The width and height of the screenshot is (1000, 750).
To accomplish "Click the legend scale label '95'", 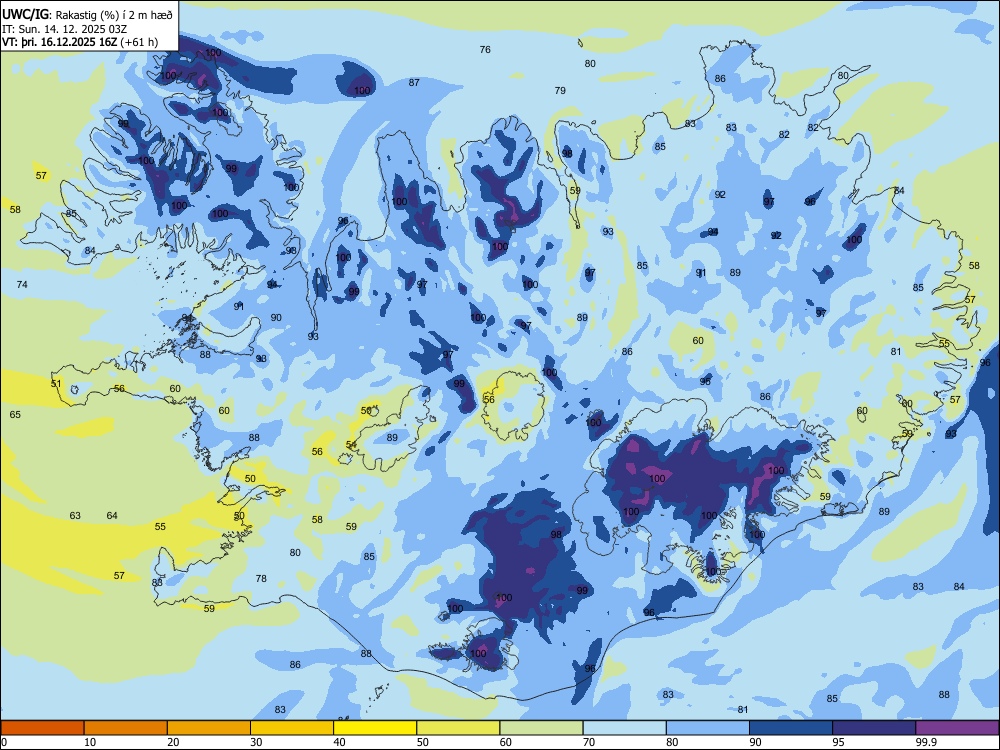I will coord(838,742).
